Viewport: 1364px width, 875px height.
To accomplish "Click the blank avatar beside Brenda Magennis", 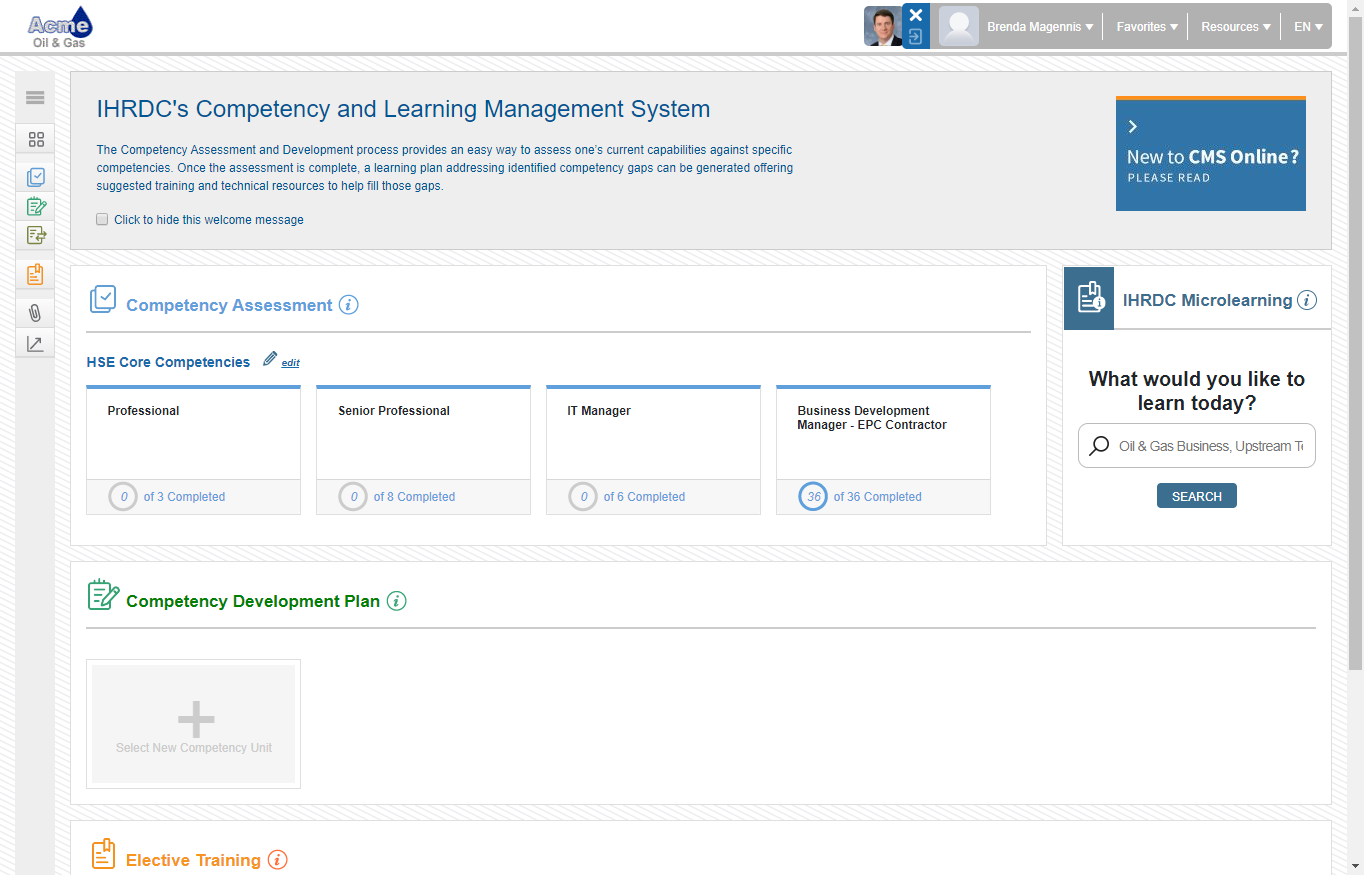I will (959, 26).
